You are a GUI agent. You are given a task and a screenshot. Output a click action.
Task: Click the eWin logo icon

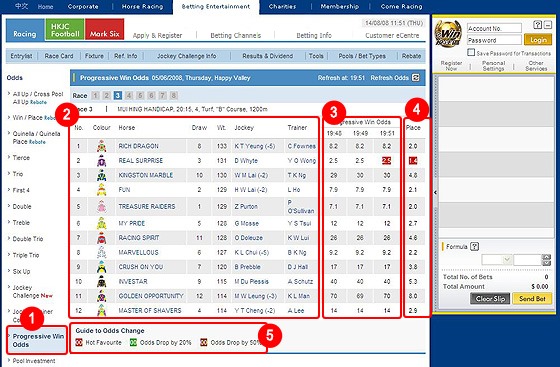448,34
